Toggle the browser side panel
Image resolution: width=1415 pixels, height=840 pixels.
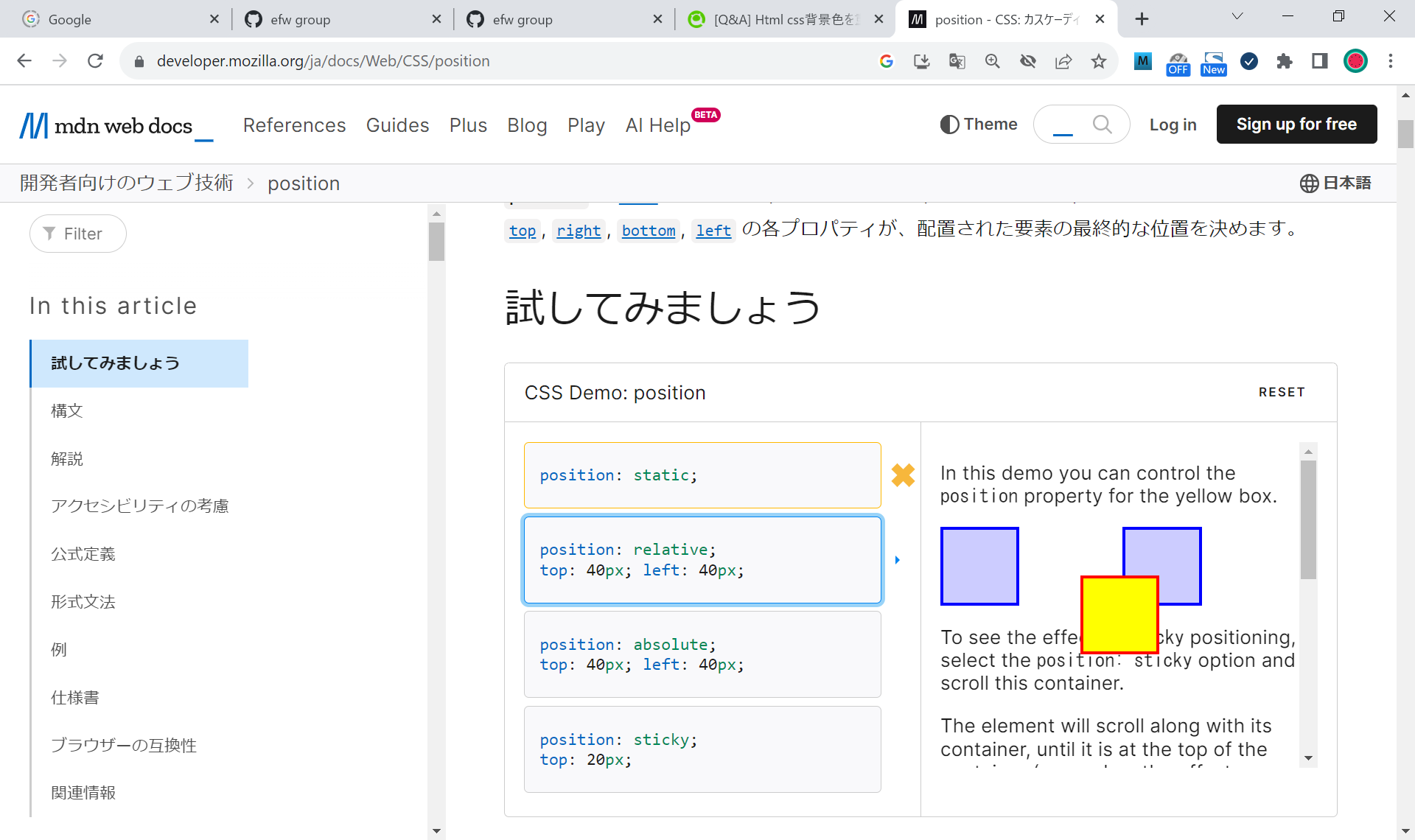tap(1320, 61)
